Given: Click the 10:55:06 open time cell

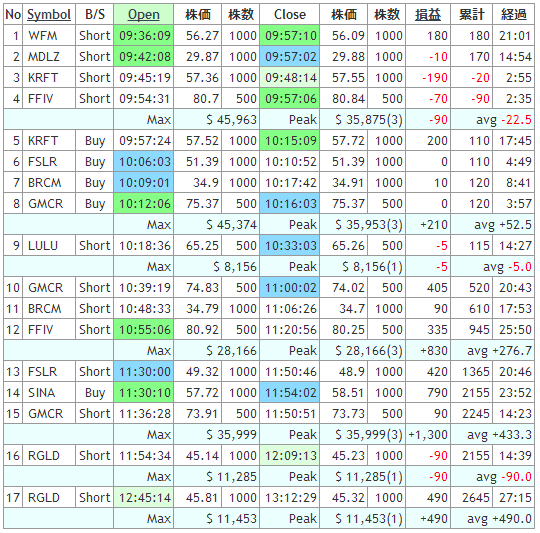Looking at the screenshot, I should (144, 330).
